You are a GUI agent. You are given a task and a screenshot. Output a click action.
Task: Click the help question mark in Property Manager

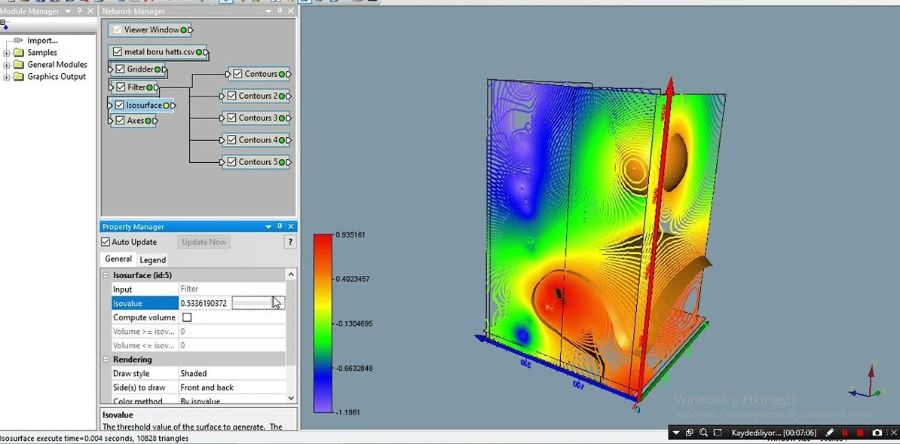pyautogui.click(x=290, y=242)
